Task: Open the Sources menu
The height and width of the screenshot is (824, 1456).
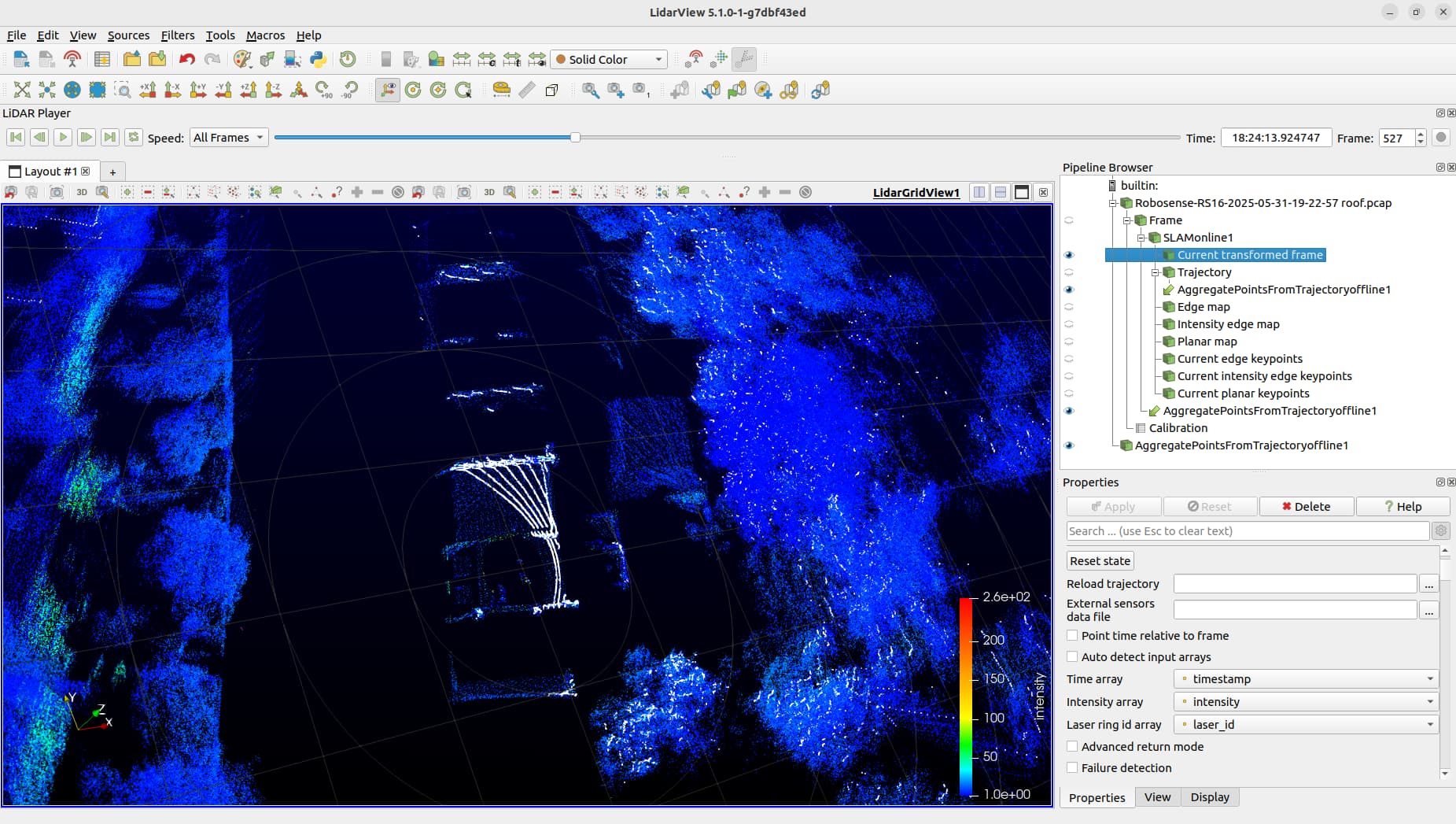Action: pos(128,35)
